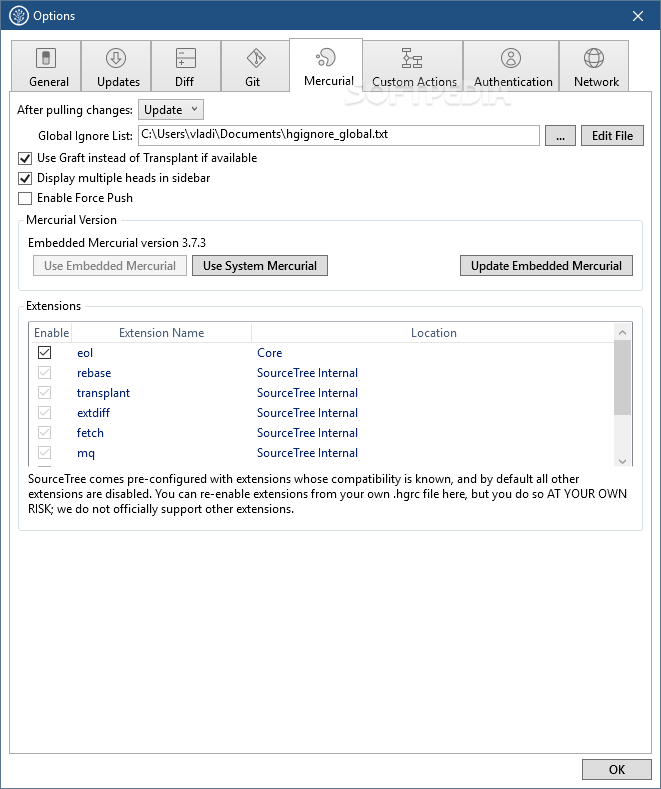Select the rebase extension name

click(x=94, y=373)
